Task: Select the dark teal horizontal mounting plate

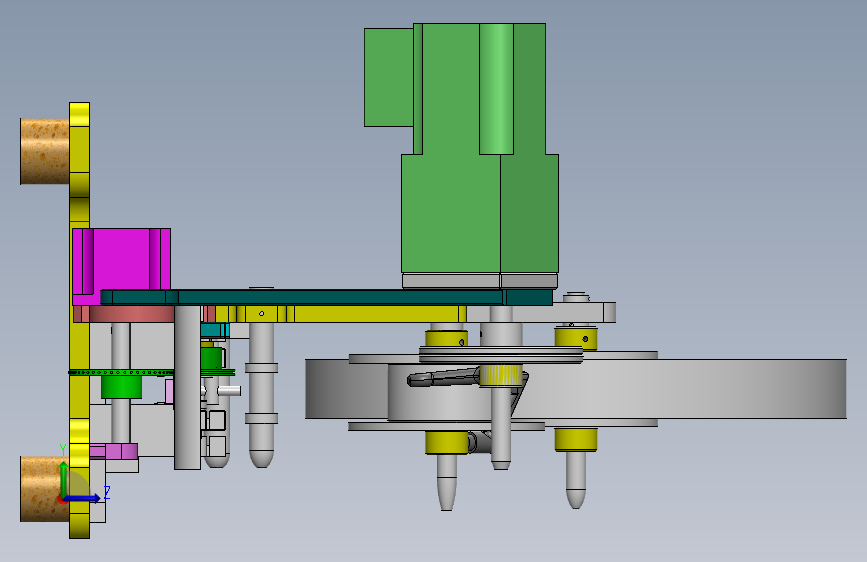Action: (x=326, y=297)
